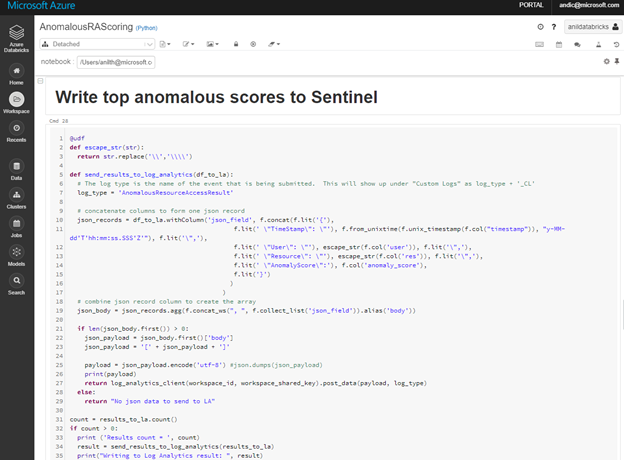The height and width of the screenshot is (460, 624).
Task: Toggle the pin icon beside settings gear
Action: click(615, 62)
